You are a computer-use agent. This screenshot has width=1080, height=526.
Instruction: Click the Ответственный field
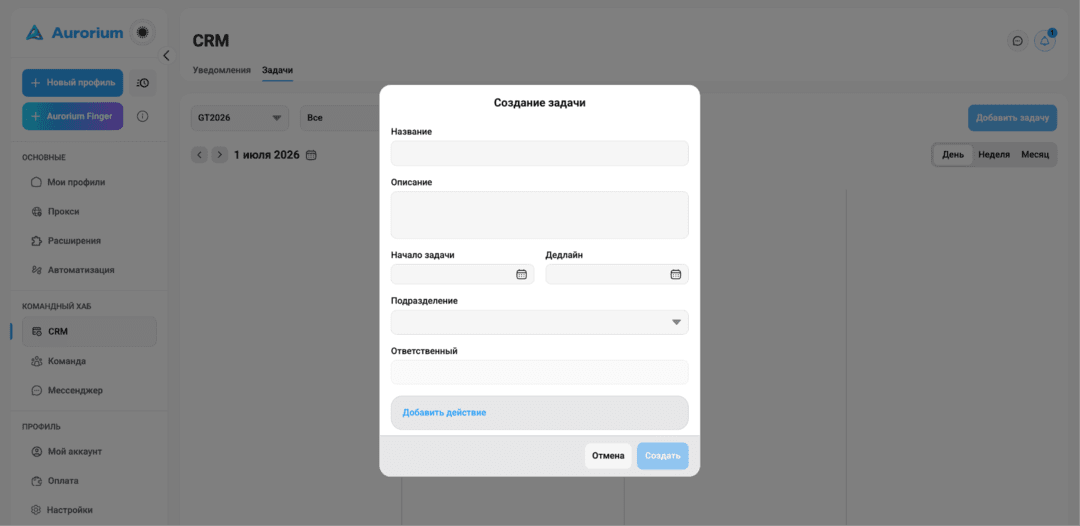tap(539, 372)
